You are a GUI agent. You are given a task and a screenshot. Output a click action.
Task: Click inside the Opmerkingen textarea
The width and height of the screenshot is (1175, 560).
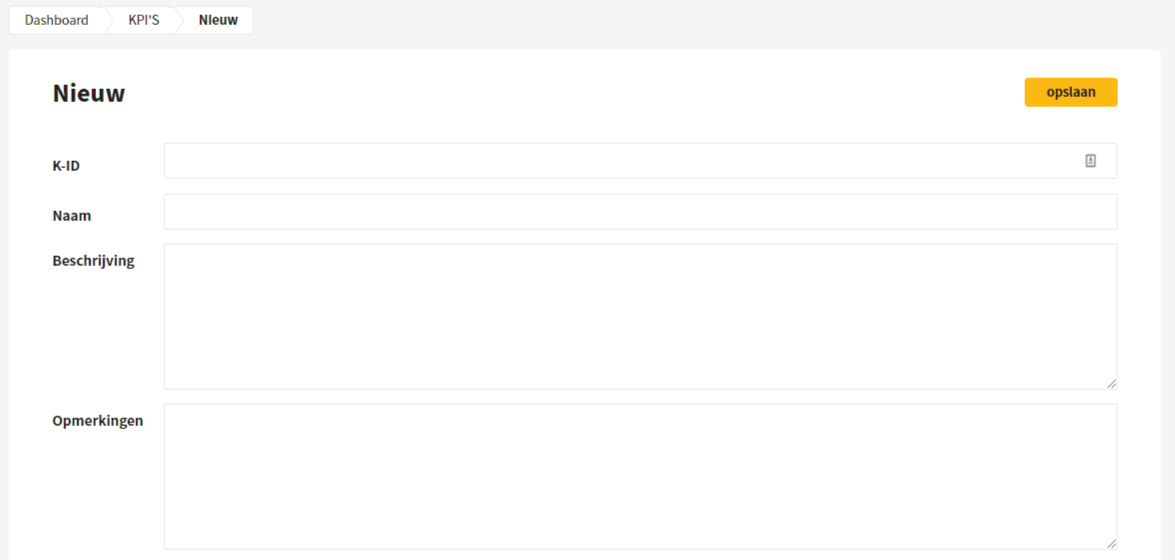640,477
